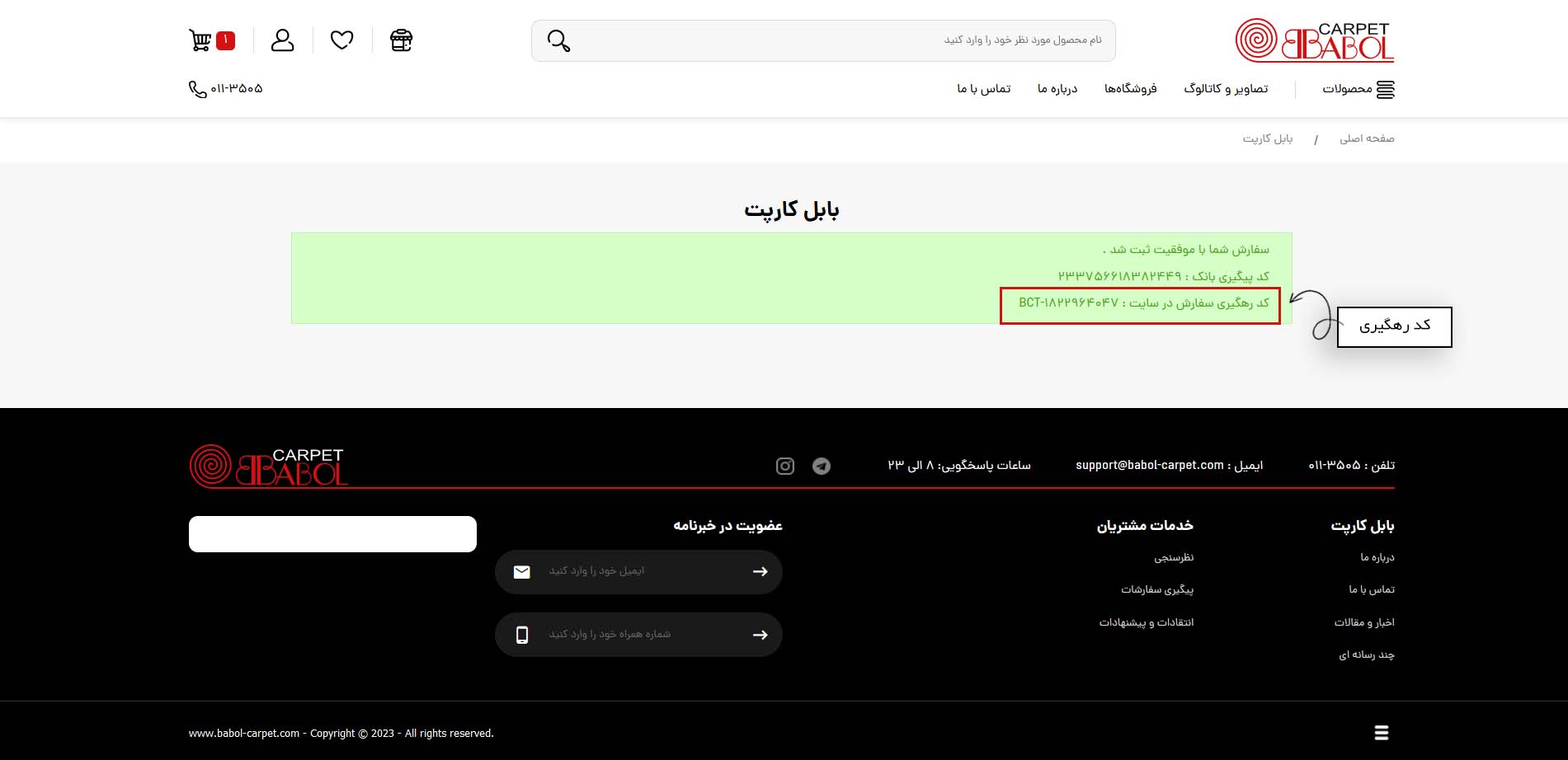The image size is (1568, 760).
Task: Click the header phone number 011-3505
Action: pyautogui.click(x=237, y=88)
